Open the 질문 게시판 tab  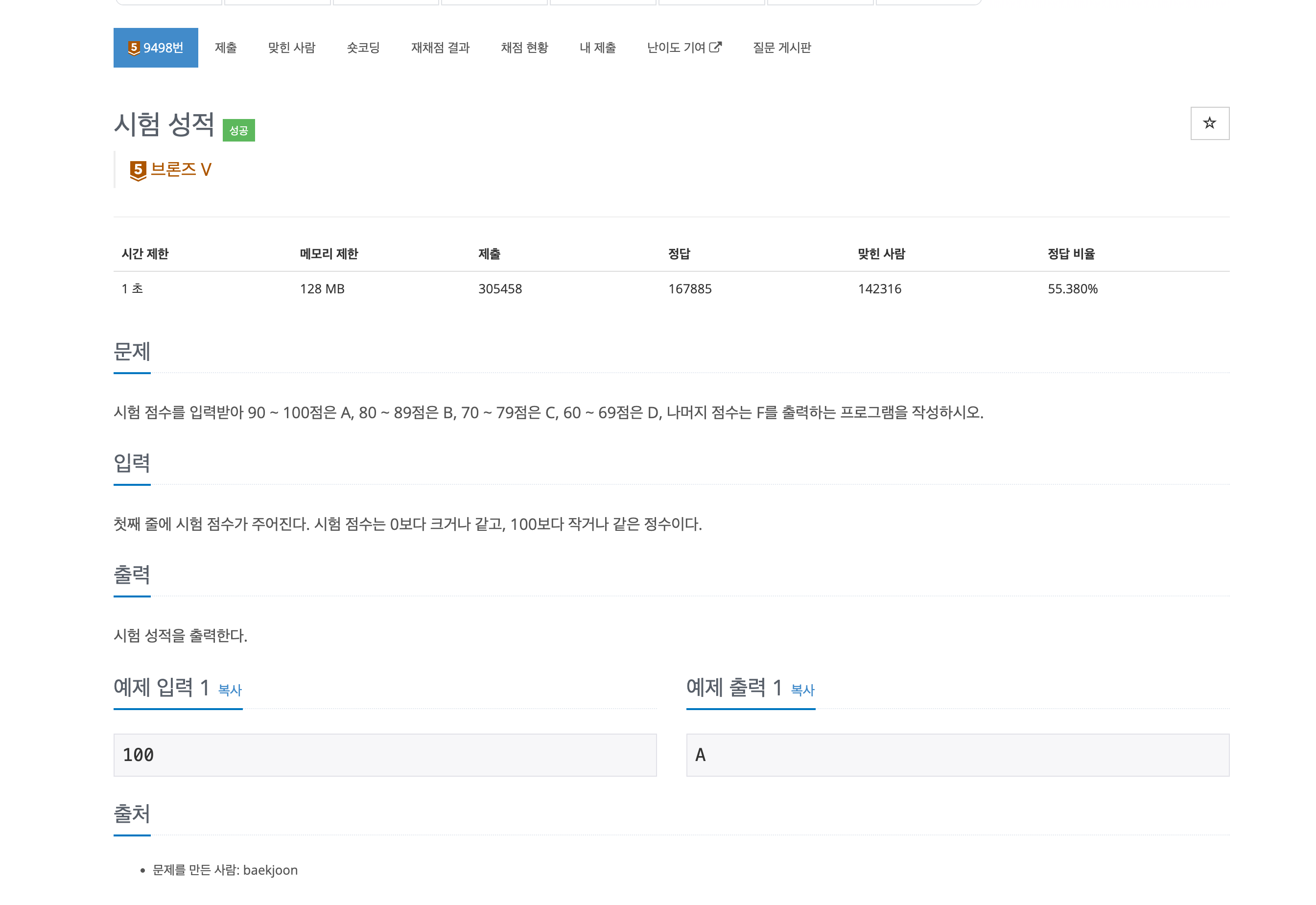[781, 48]
